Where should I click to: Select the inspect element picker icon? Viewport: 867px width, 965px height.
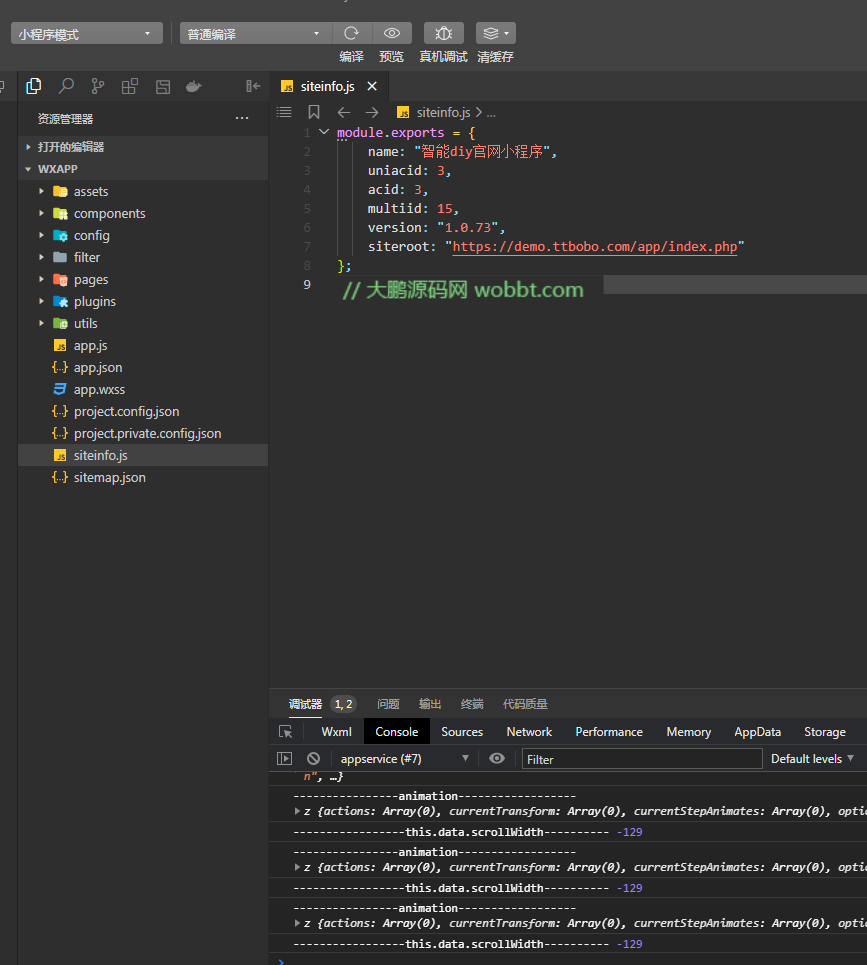tap(286, 732)
